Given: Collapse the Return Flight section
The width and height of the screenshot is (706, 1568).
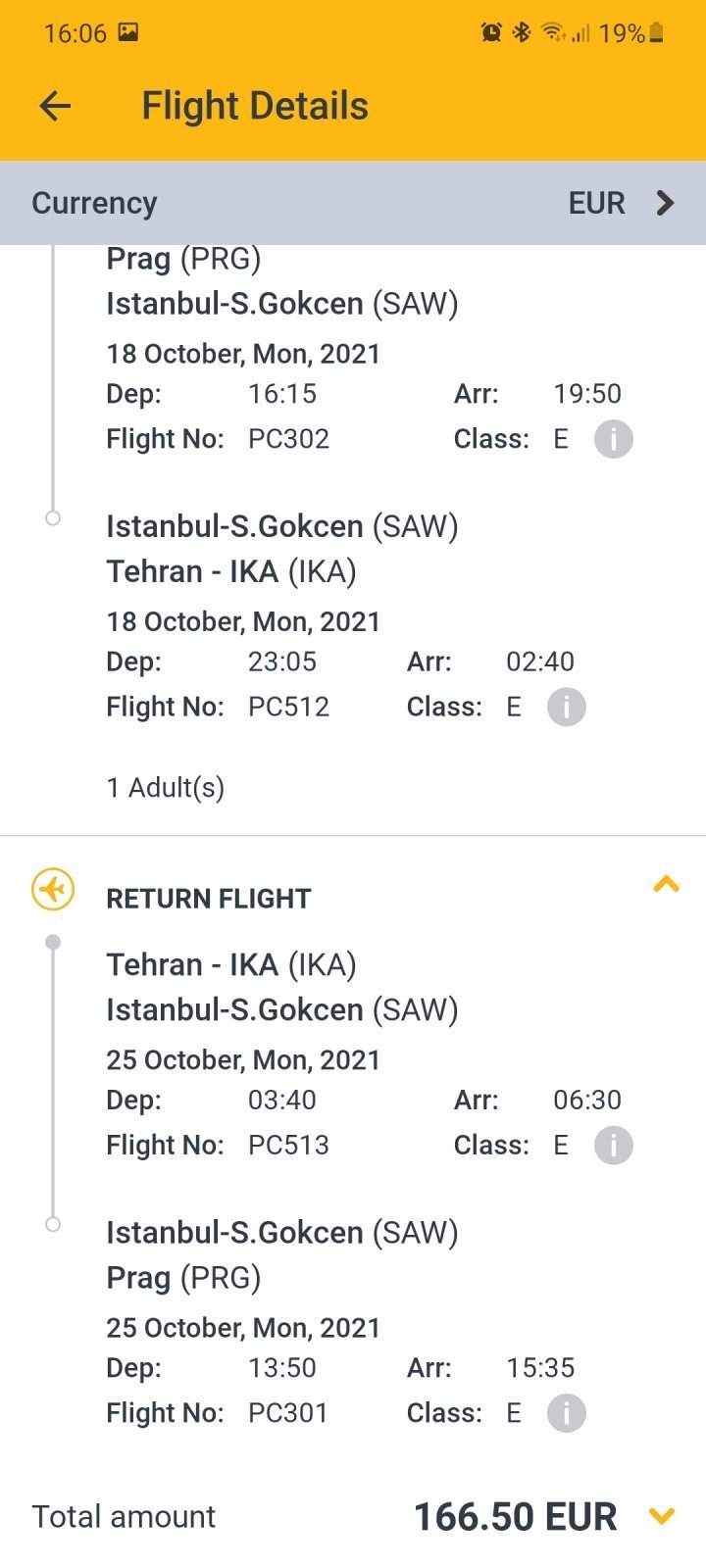Looking at the screenshot, I should (x=666, y=885).
